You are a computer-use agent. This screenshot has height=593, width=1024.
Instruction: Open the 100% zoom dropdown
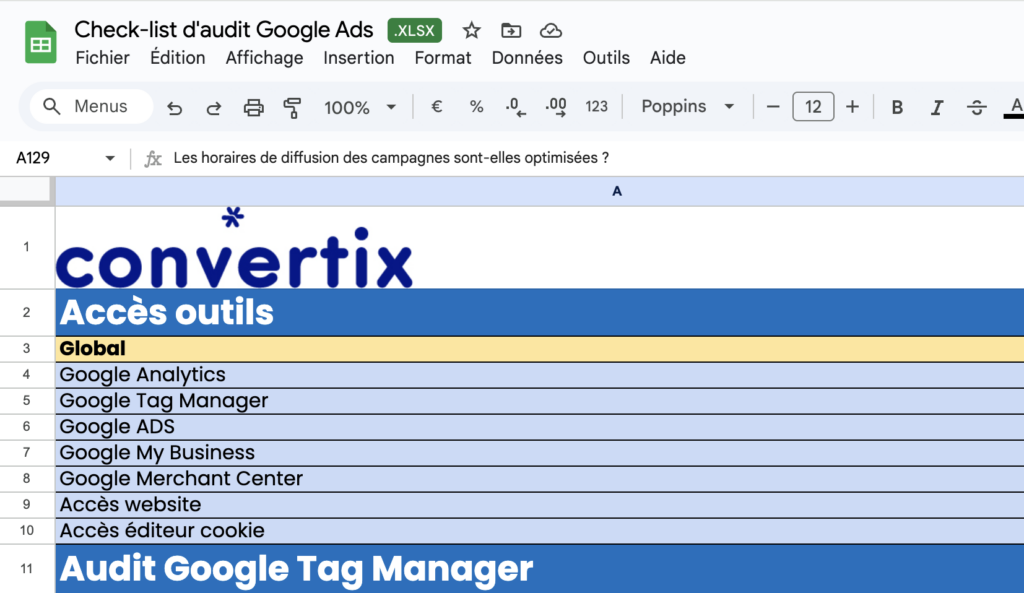coord(360,107)
